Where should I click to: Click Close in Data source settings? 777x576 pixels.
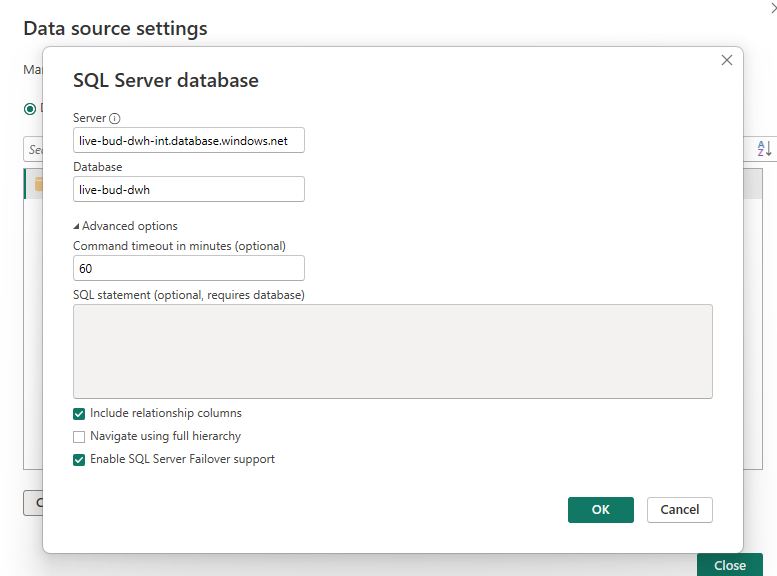coord(729,565)
